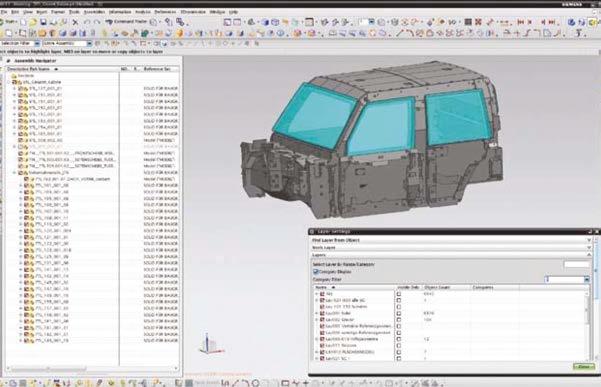Click the red step-to-last frame icon

(x=551, y=22)
